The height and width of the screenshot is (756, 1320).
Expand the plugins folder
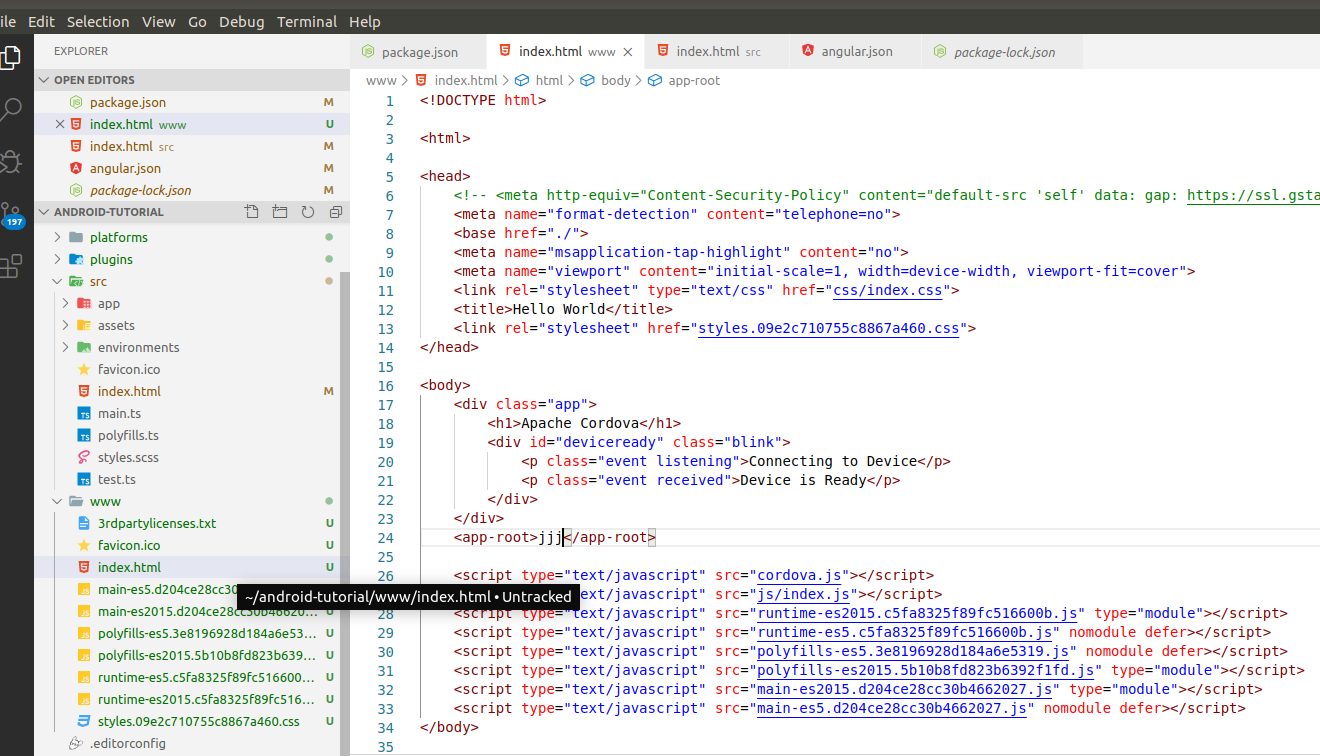(x=57, y=259)
